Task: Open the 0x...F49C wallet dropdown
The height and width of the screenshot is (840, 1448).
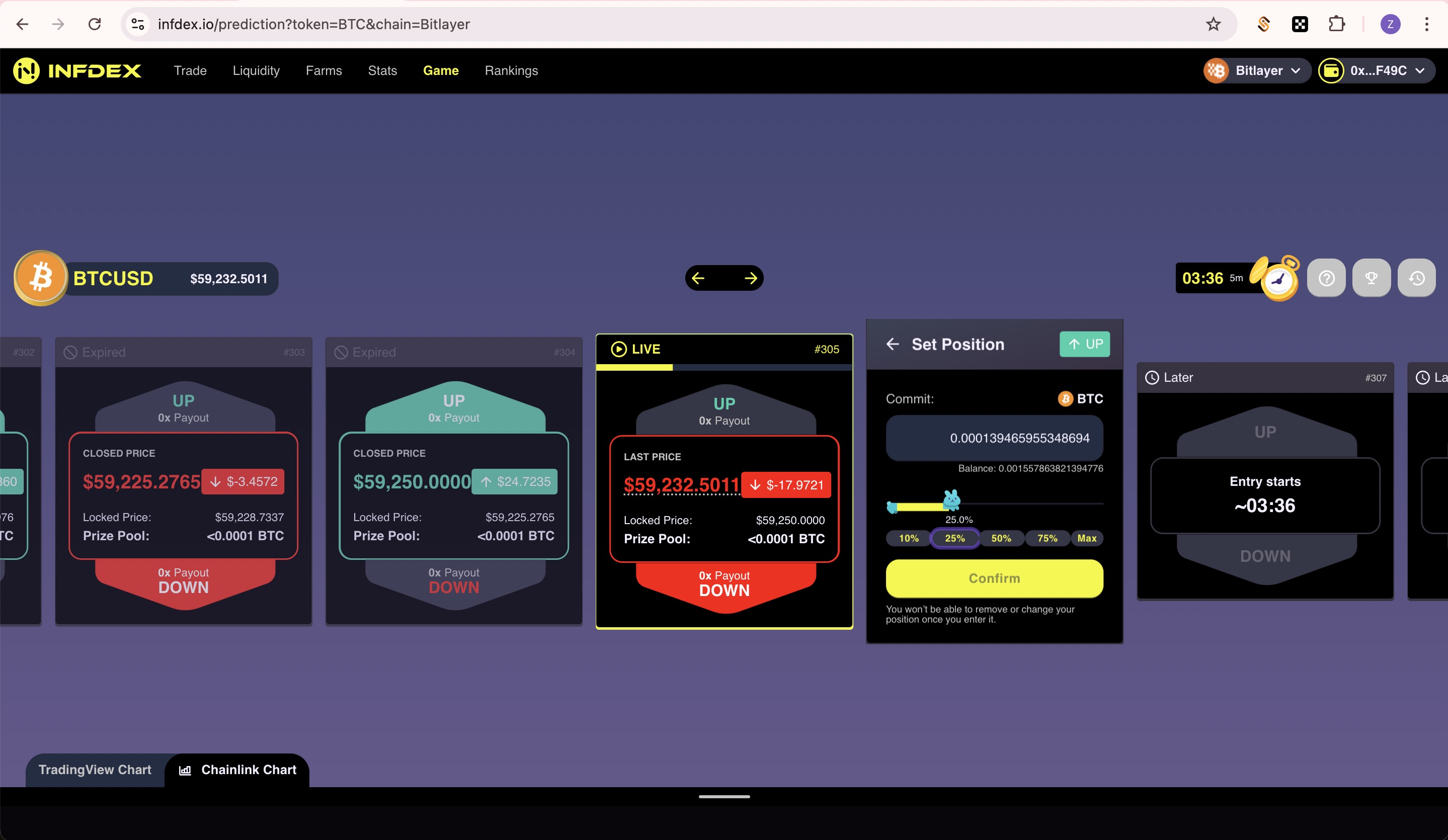Action: (x=1376, y=70)
